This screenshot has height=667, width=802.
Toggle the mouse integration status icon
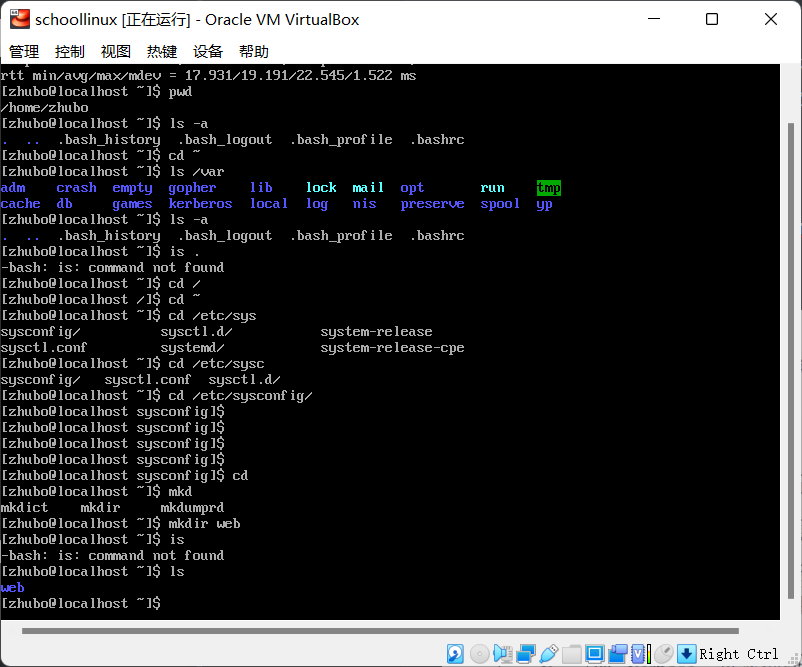tap(664, 653)
